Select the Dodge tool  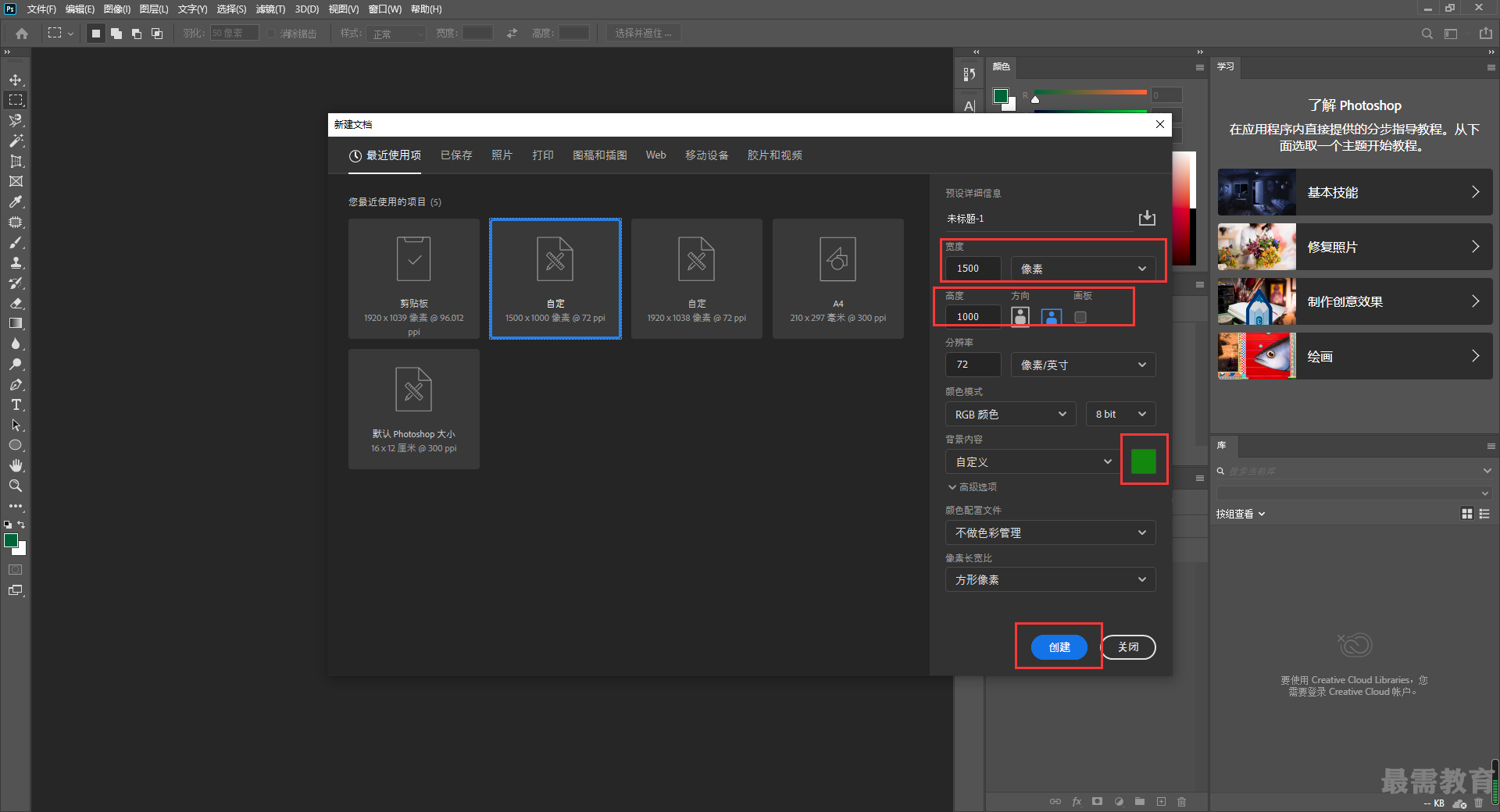tap(16, 364)
